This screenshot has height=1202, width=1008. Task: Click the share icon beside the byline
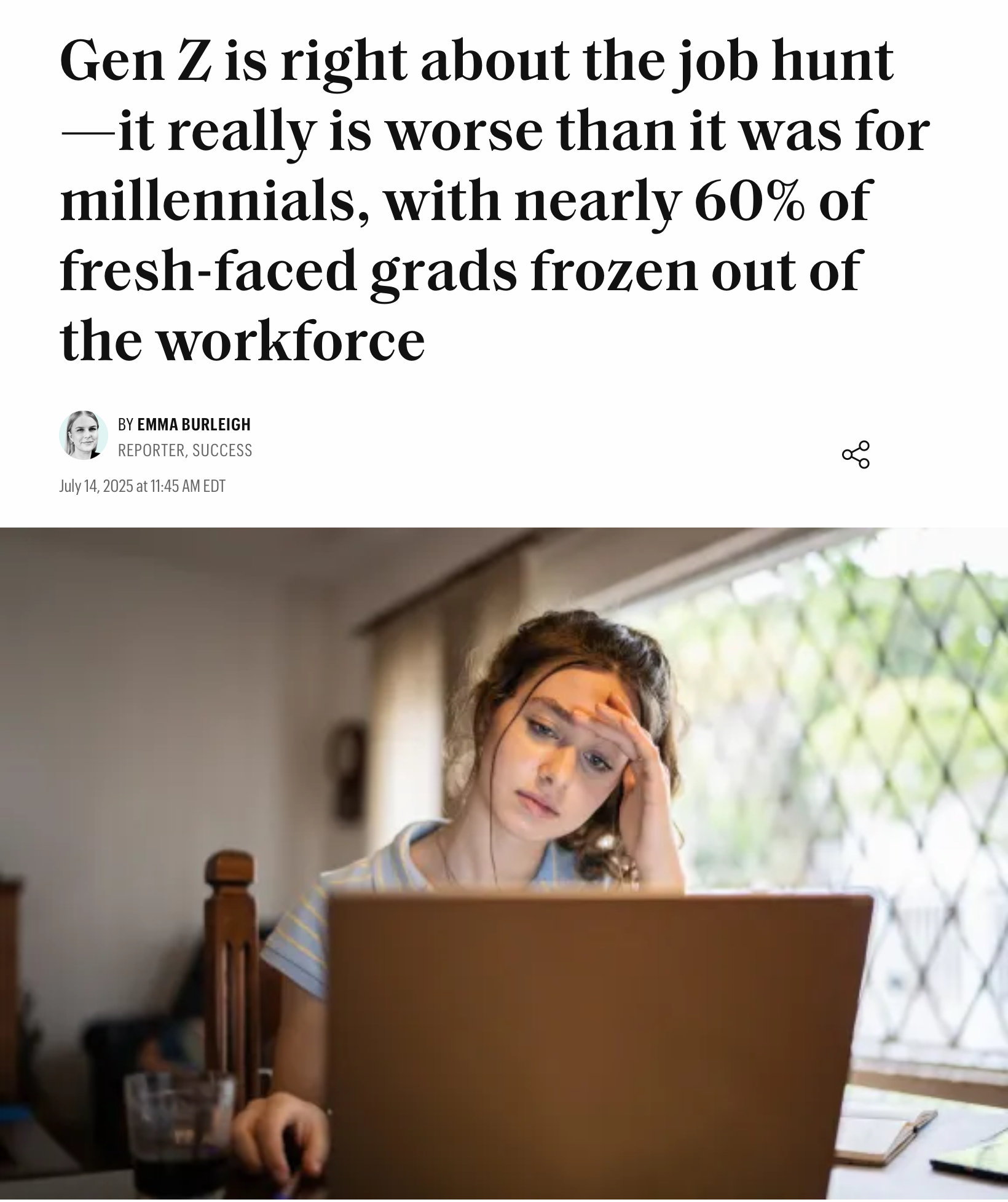click(856, 454)
